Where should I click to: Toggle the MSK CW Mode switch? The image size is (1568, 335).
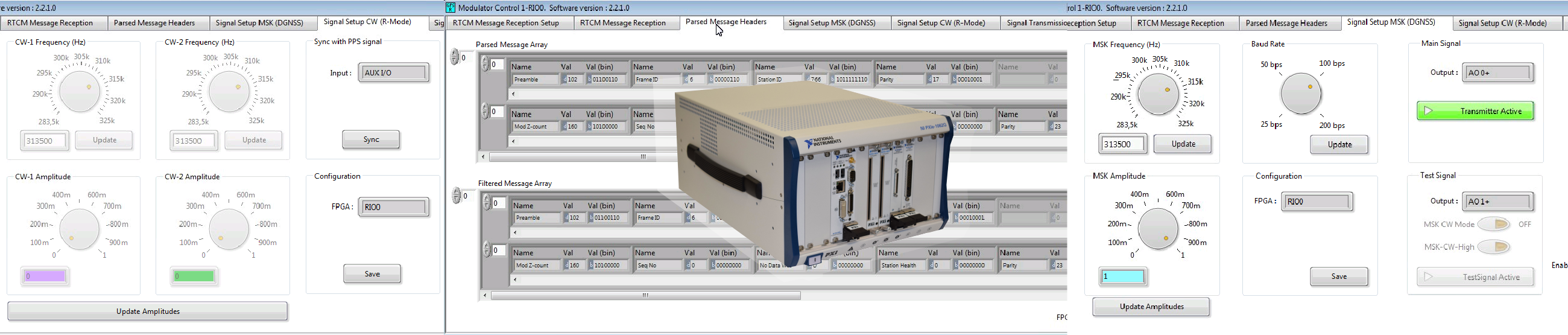coord(1494,224)
